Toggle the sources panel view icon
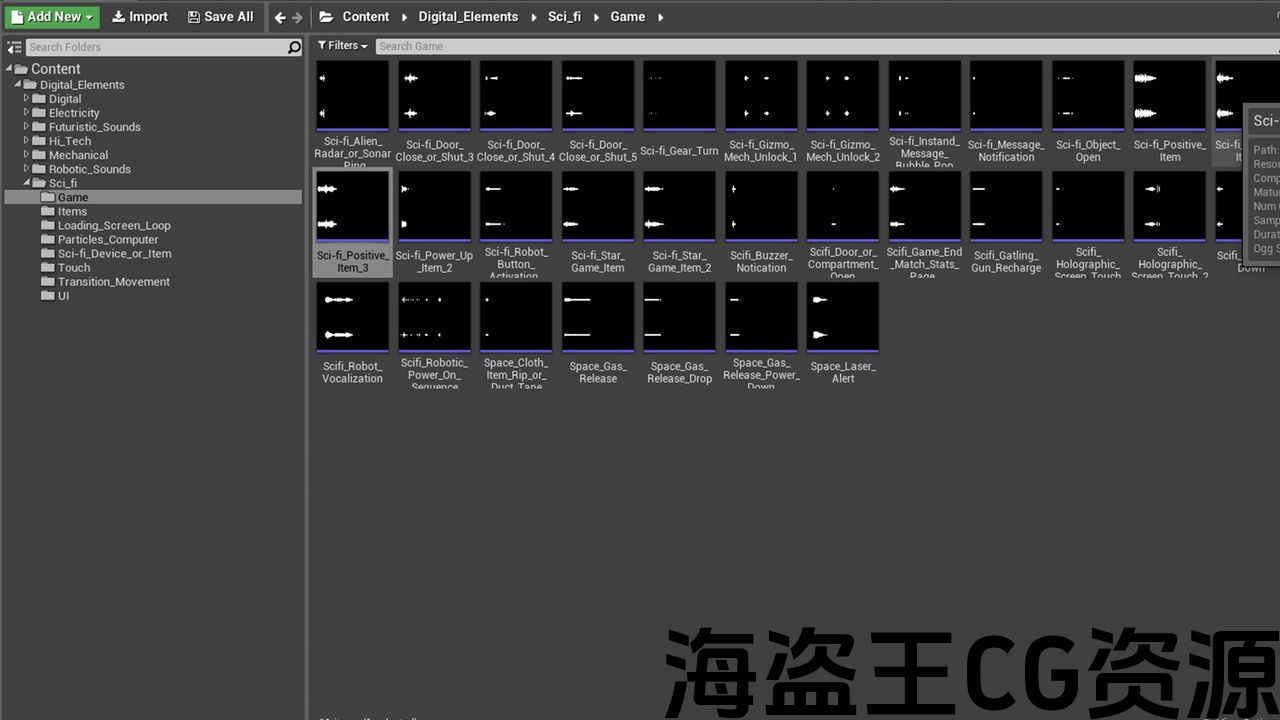 (14, 47)
